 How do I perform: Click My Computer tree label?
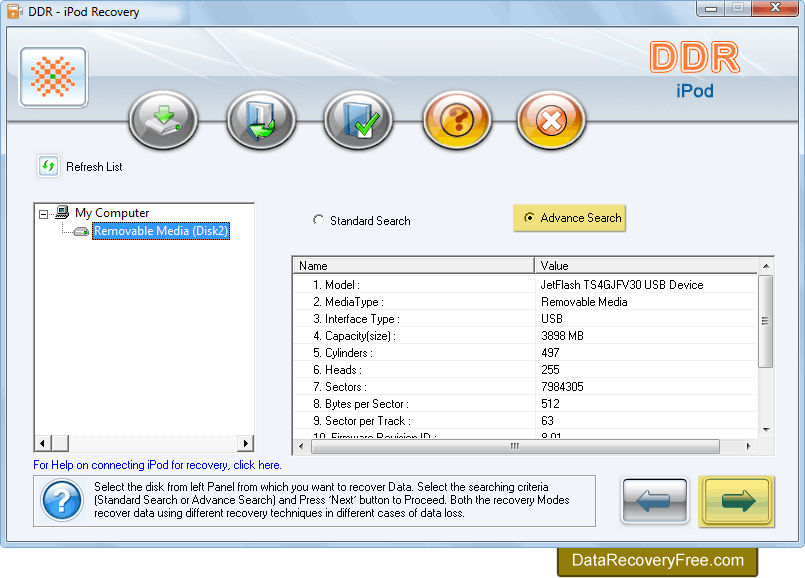[112, 213]
